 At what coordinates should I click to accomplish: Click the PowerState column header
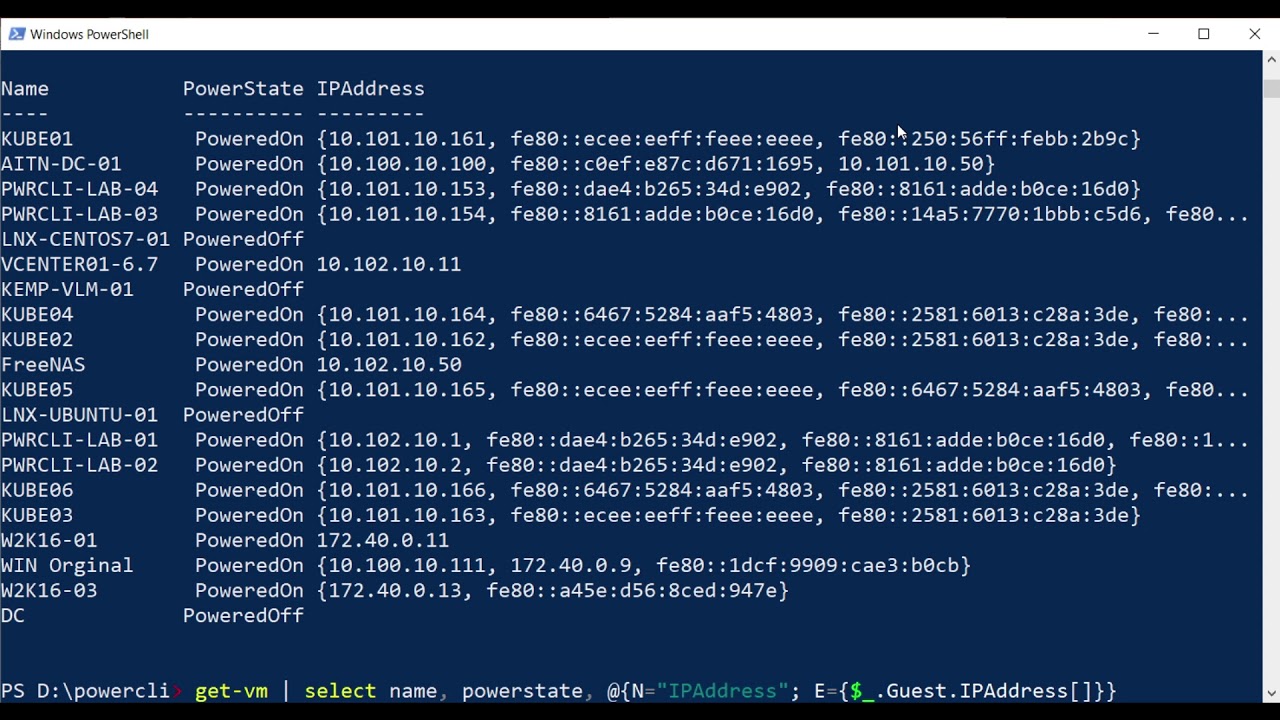click(x=243, y=89)
